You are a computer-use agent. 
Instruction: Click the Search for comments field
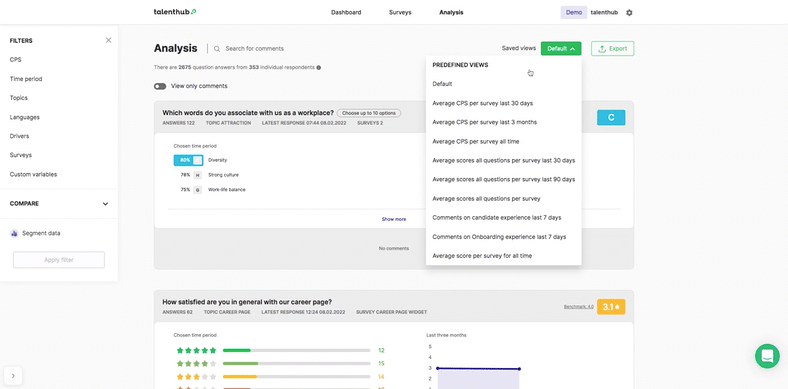255,49
